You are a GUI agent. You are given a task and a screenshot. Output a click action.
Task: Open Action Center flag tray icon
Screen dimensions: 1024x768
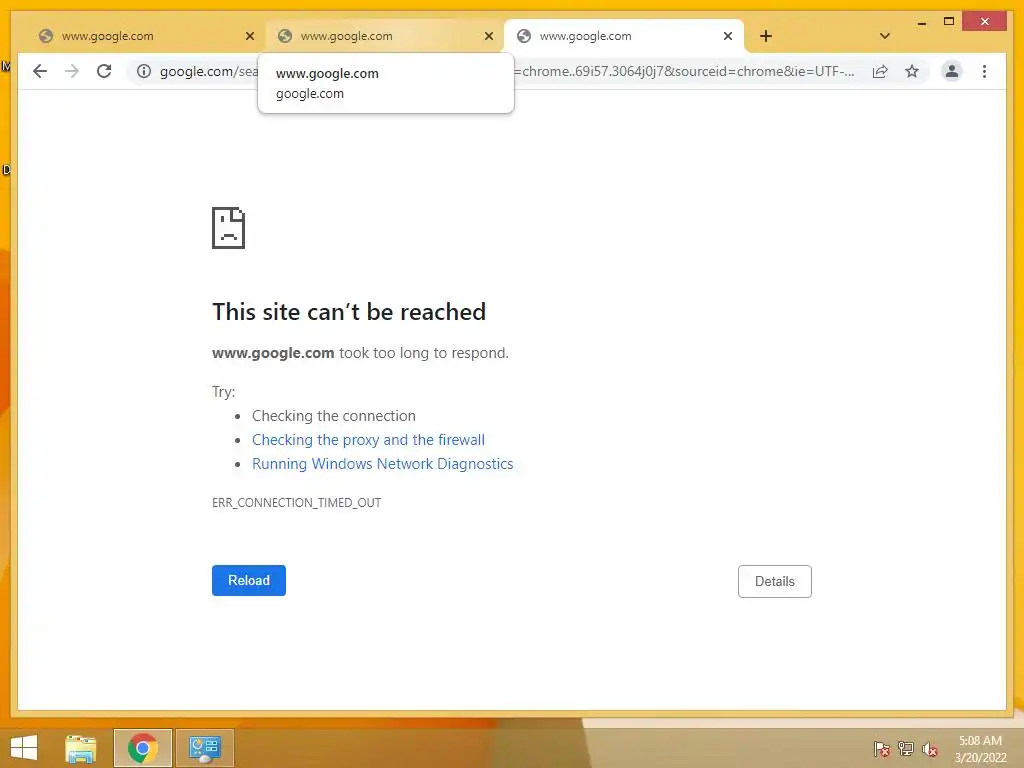881,749
